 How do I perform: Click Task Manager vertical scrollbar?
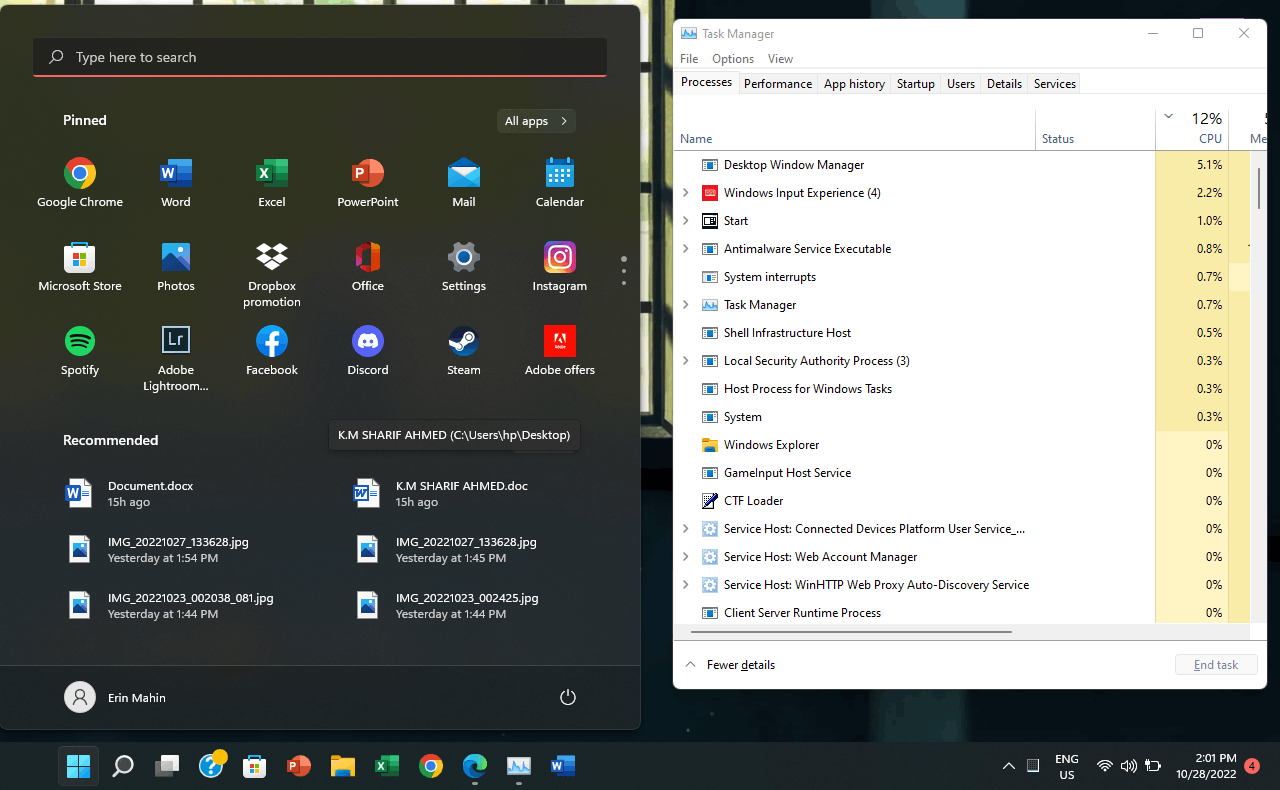pos(1258,188)
